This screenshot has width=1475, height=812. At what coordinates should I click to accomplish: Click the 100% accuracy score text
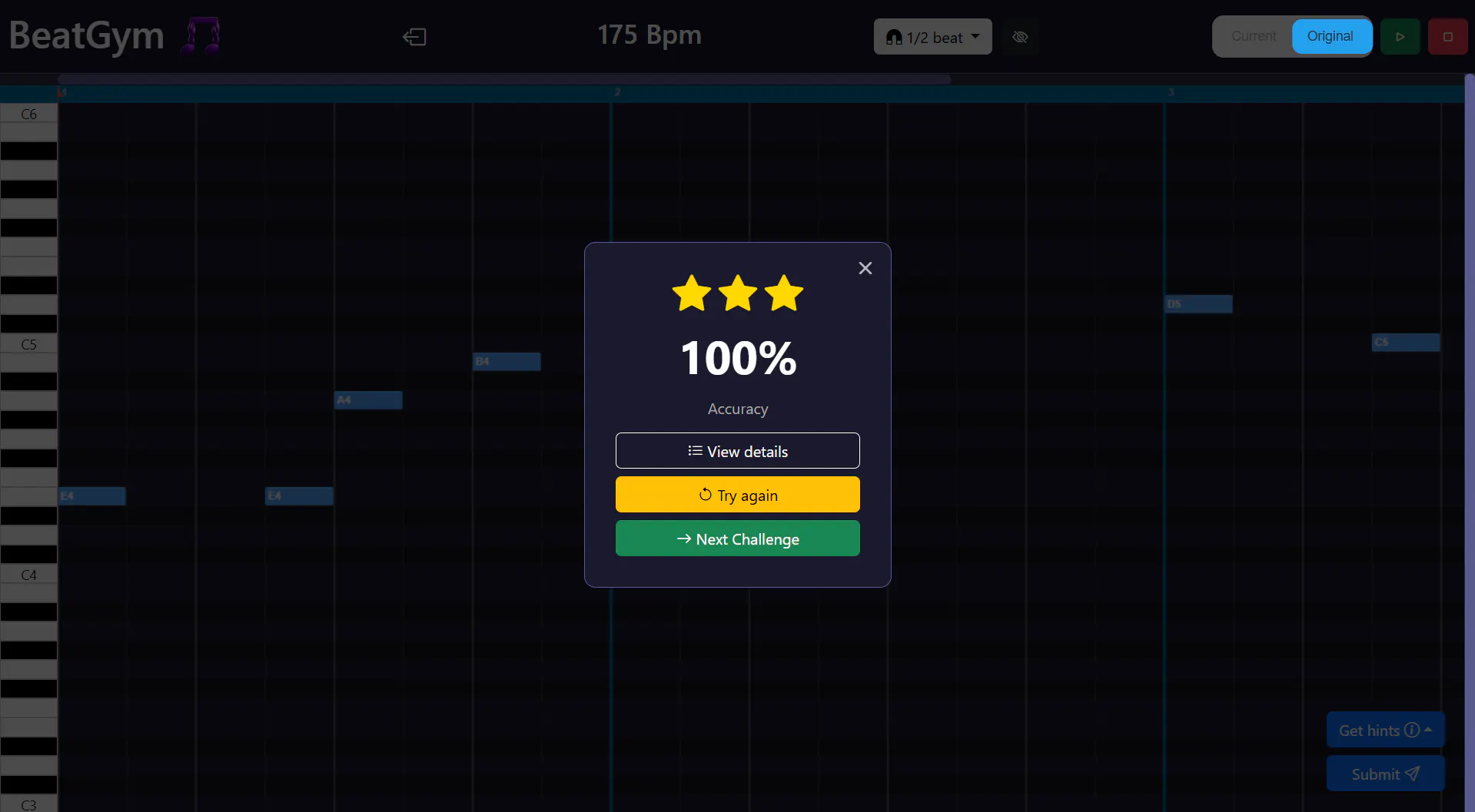click(738, 358)
